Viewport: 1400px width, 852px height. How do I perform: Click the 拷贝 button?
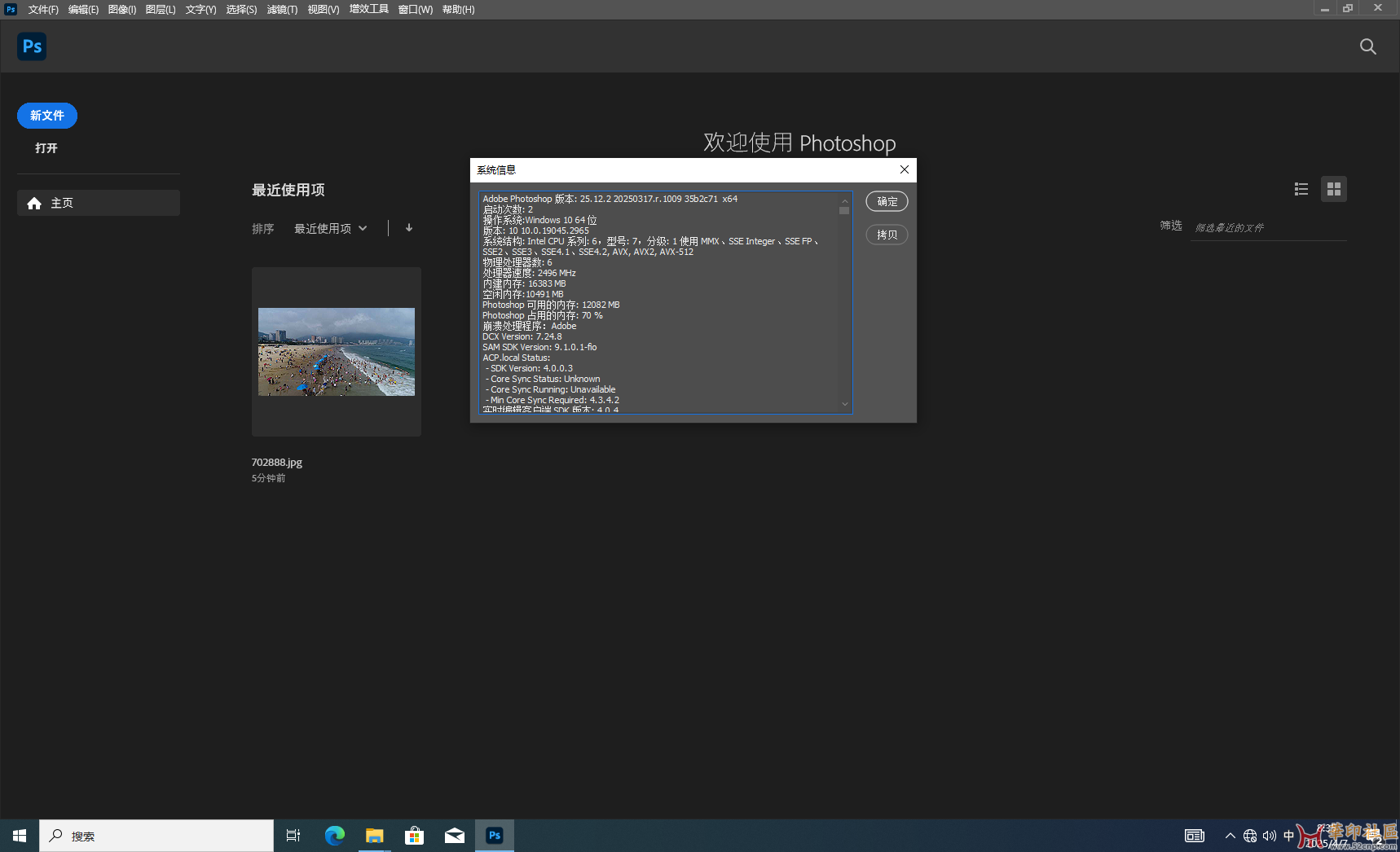pos(887,235)
